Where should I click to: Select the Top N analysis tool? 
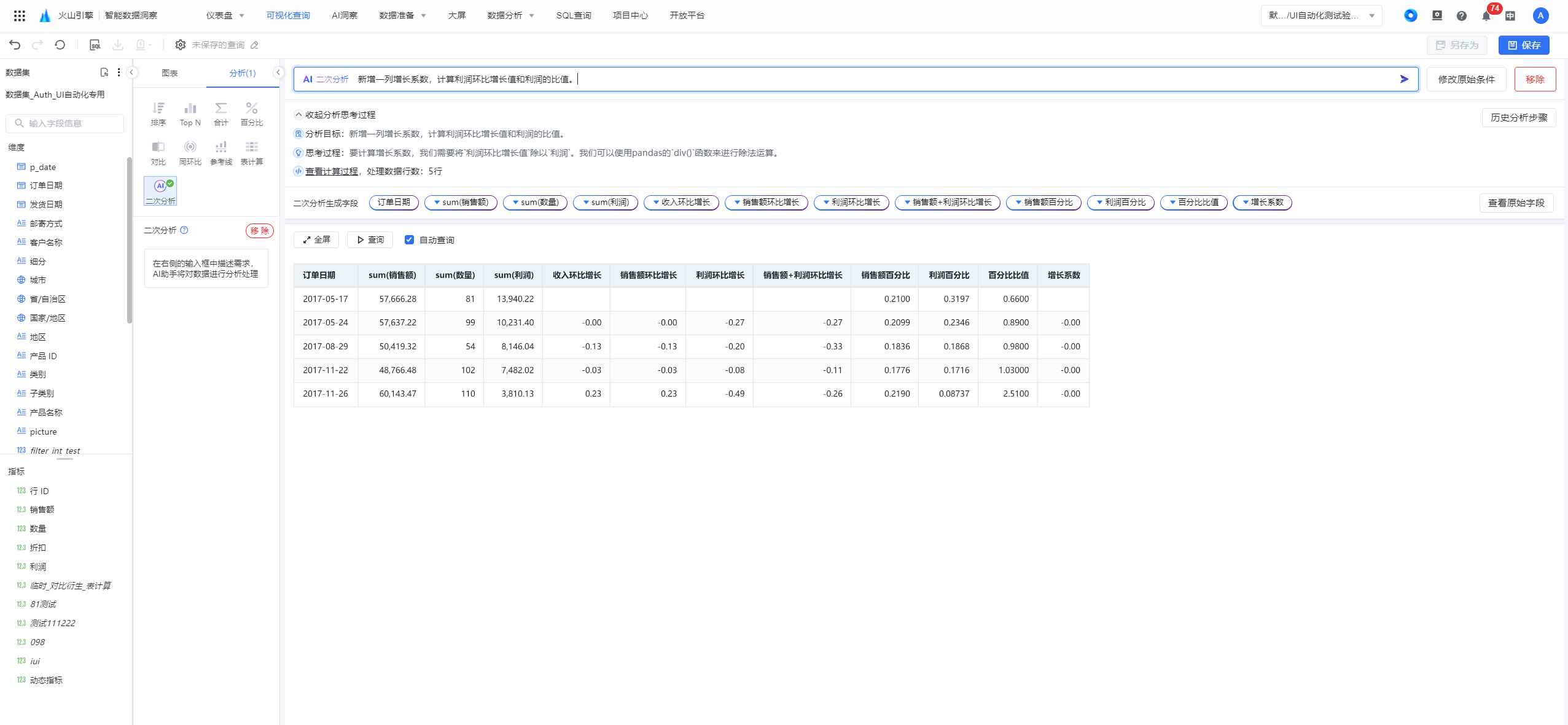[x=190, y=114]
